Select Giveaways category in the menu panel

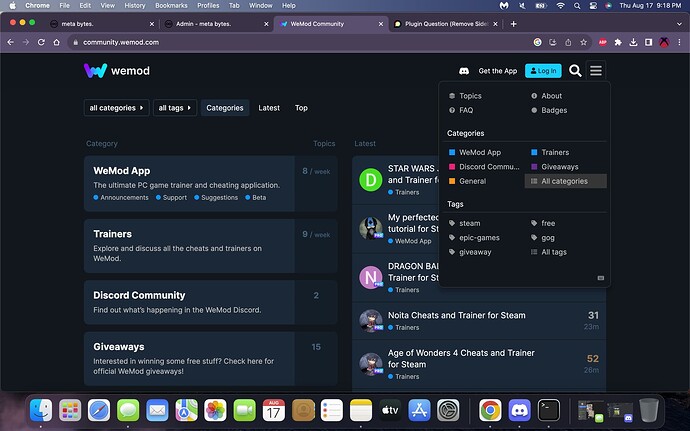[x=555, y=167]
